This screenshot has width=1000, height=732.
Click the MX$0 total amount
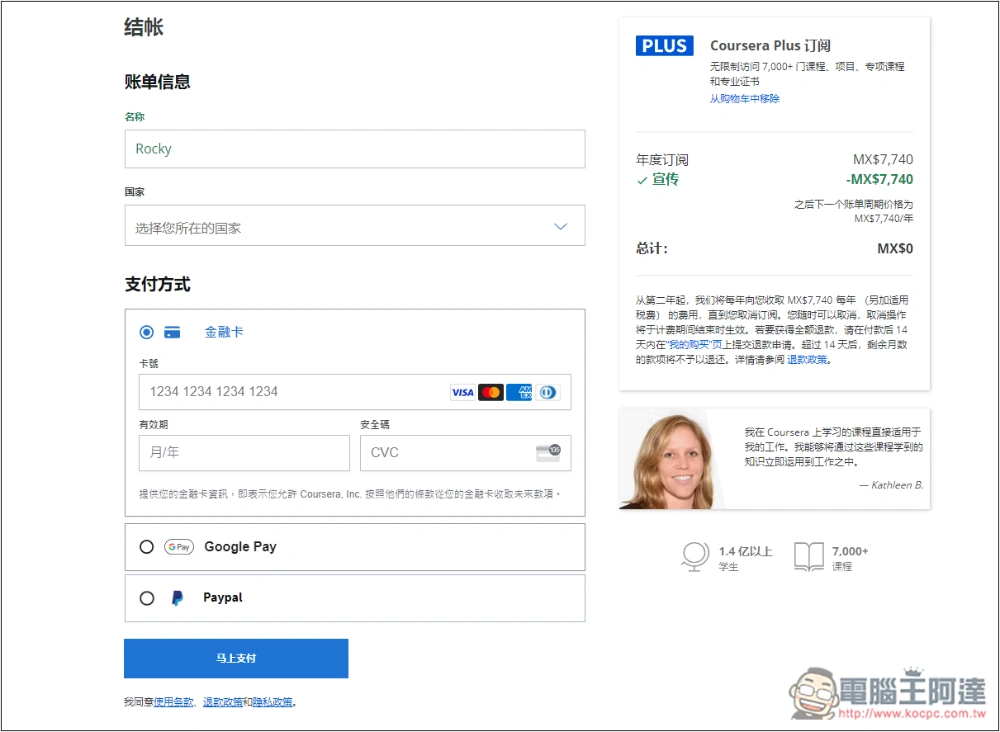(895, 249)
